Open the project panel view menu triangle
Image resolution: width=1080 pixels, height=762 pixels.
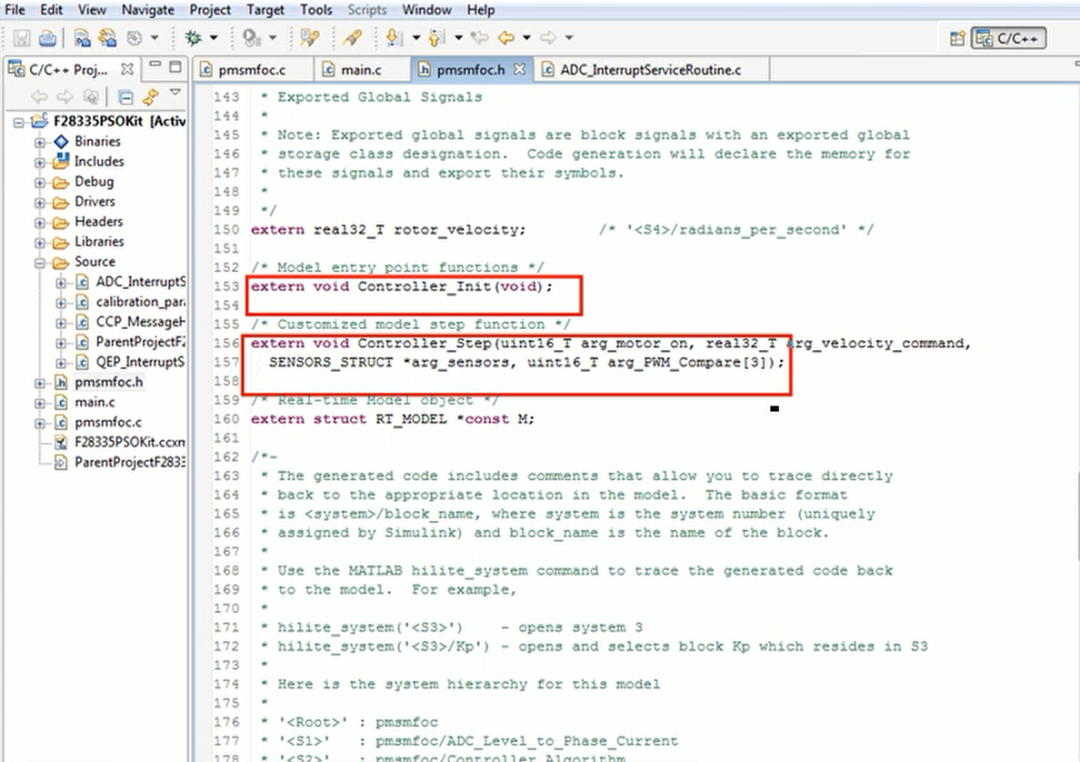click(176, 92)
